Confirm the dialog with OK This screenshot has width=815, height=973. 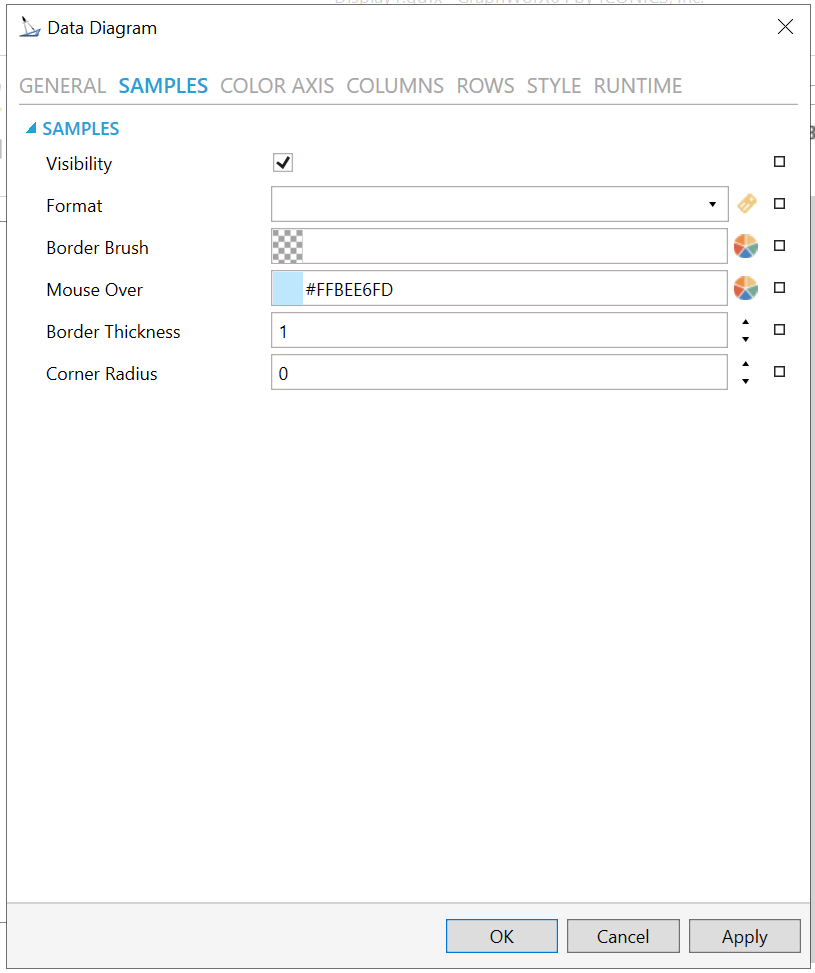(x=501, y=936)
